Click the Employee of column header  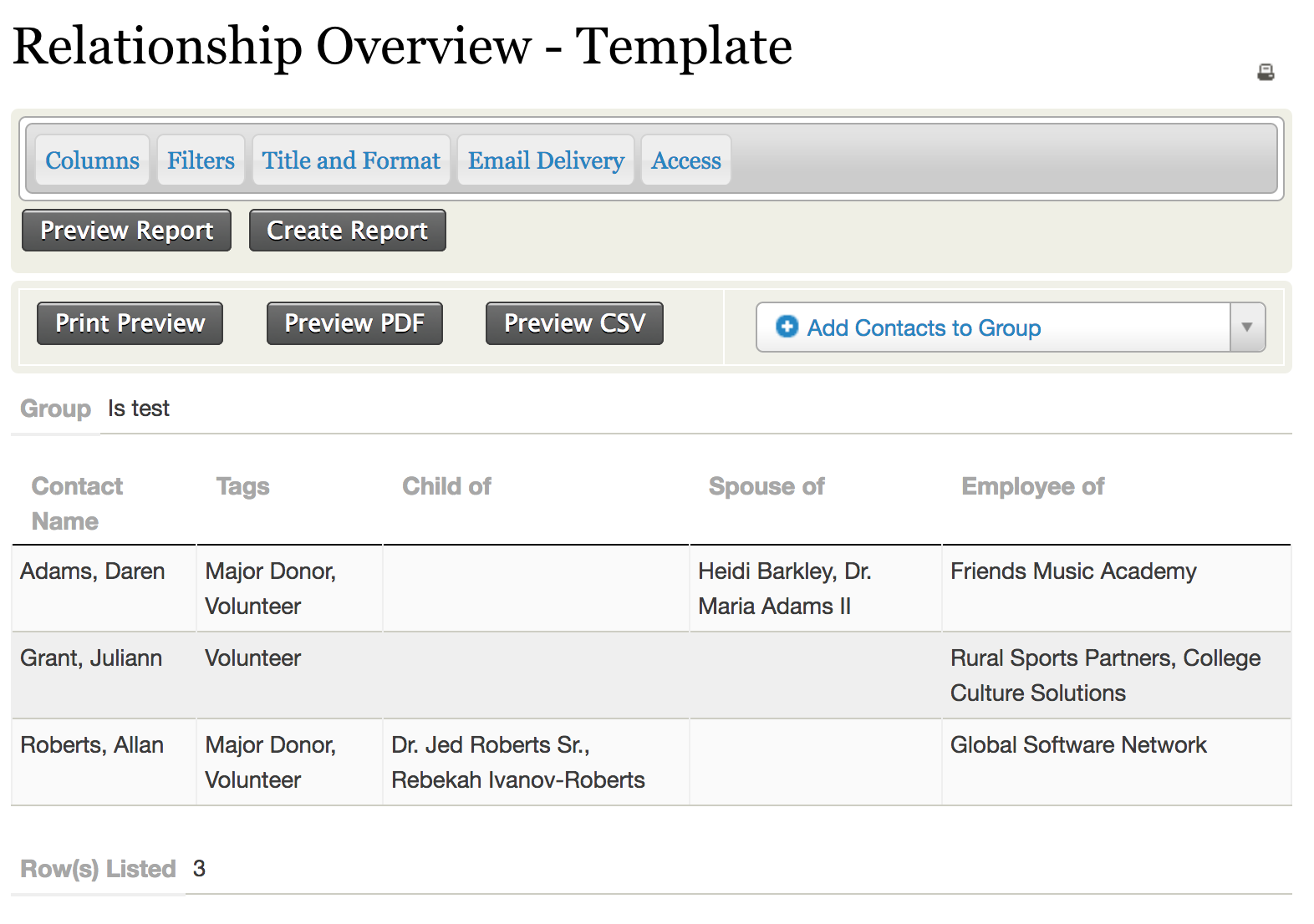click(1032, 486)
